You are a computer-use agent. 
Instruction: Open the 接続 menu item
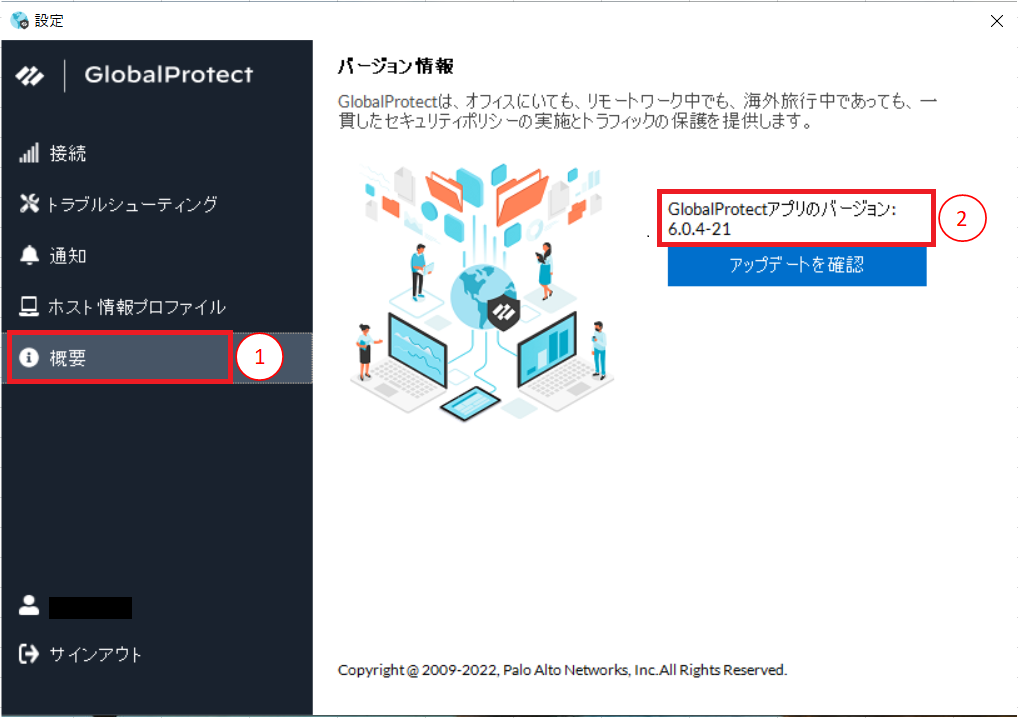156,153
